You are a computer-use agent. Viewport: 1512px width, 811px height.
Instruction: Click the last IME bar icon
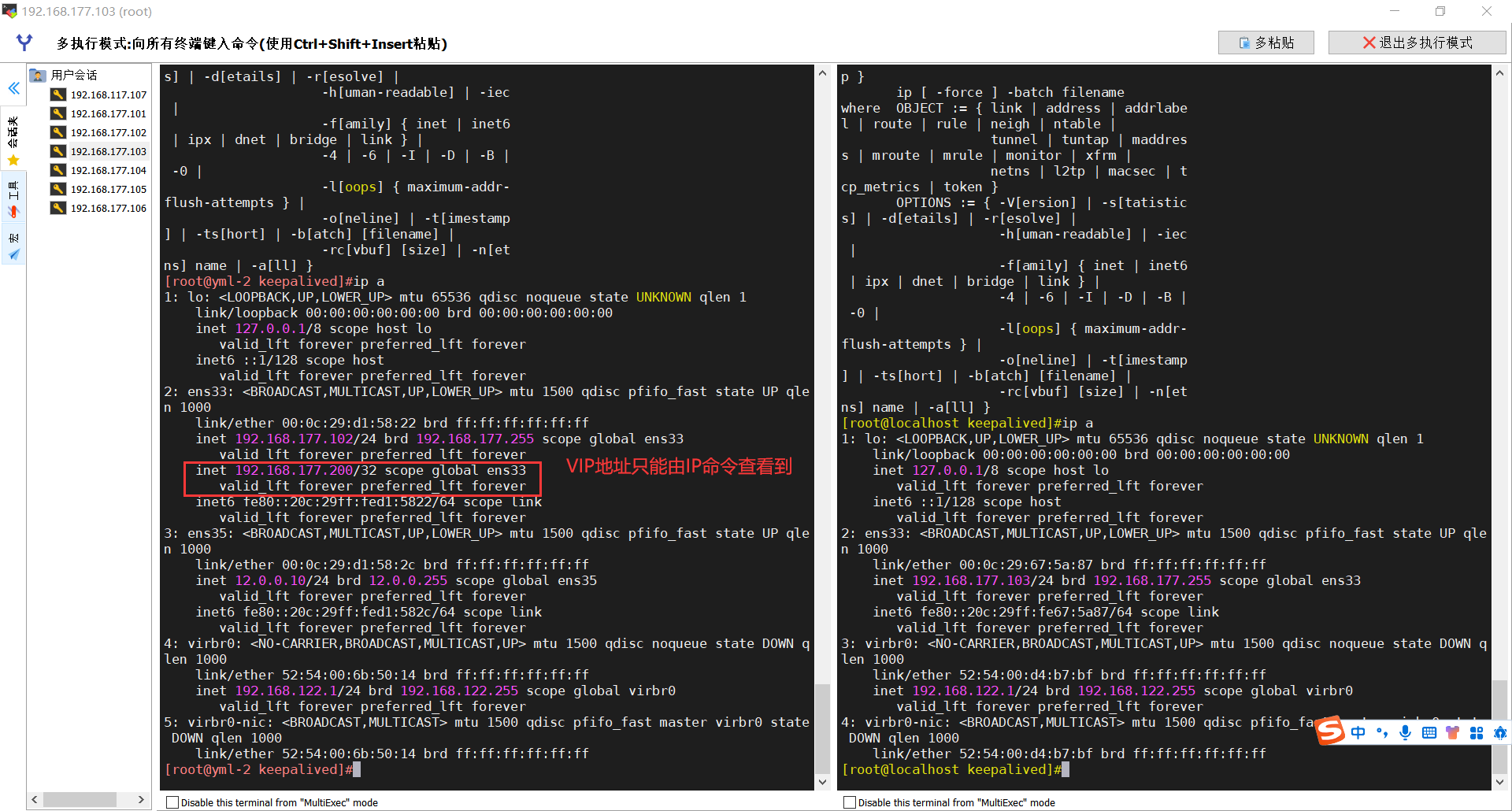click(1500, 733)
